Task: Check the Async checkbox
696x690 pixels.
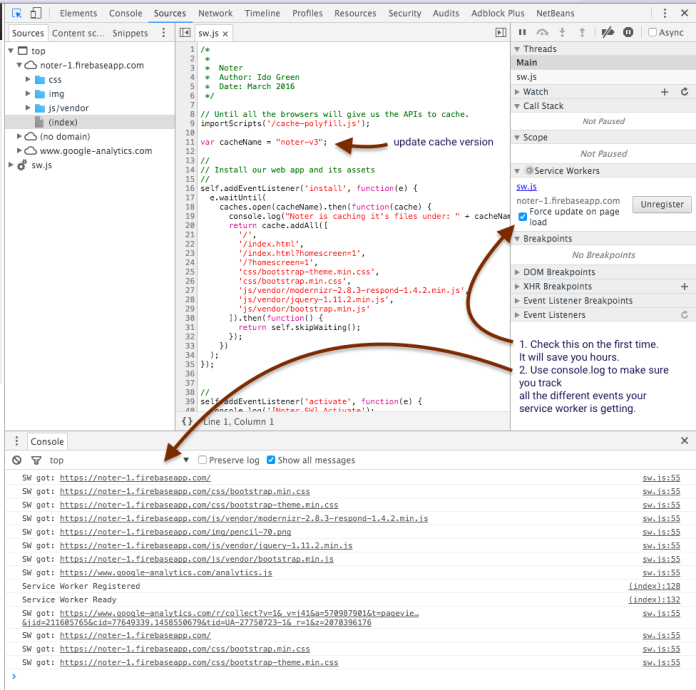Action: click(x=653, y=32)
